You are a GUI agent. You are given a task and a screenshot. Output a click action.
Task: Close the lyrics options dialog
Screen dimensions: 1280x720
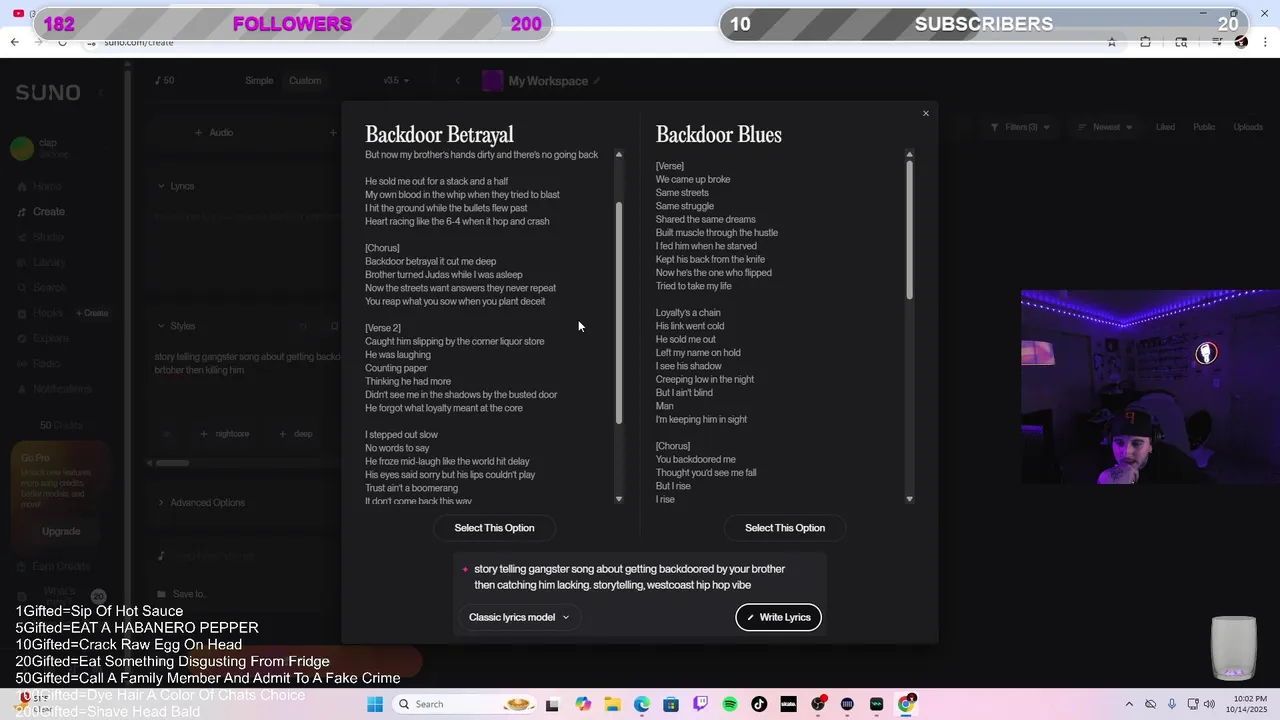(x=925, y=113)
